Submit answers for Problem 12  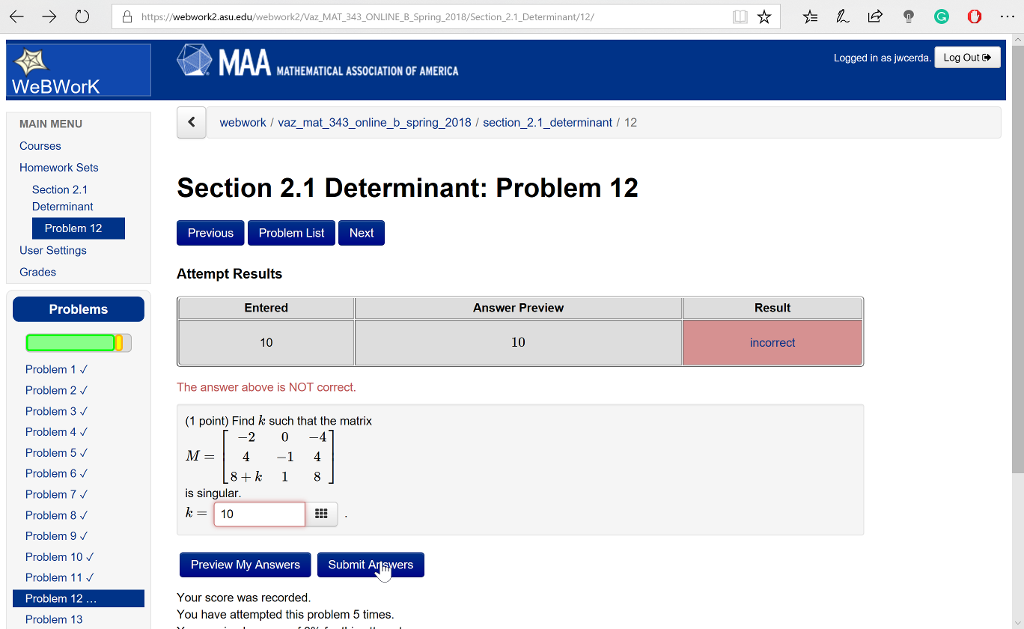pyautogui.click(x=371, y=564)
